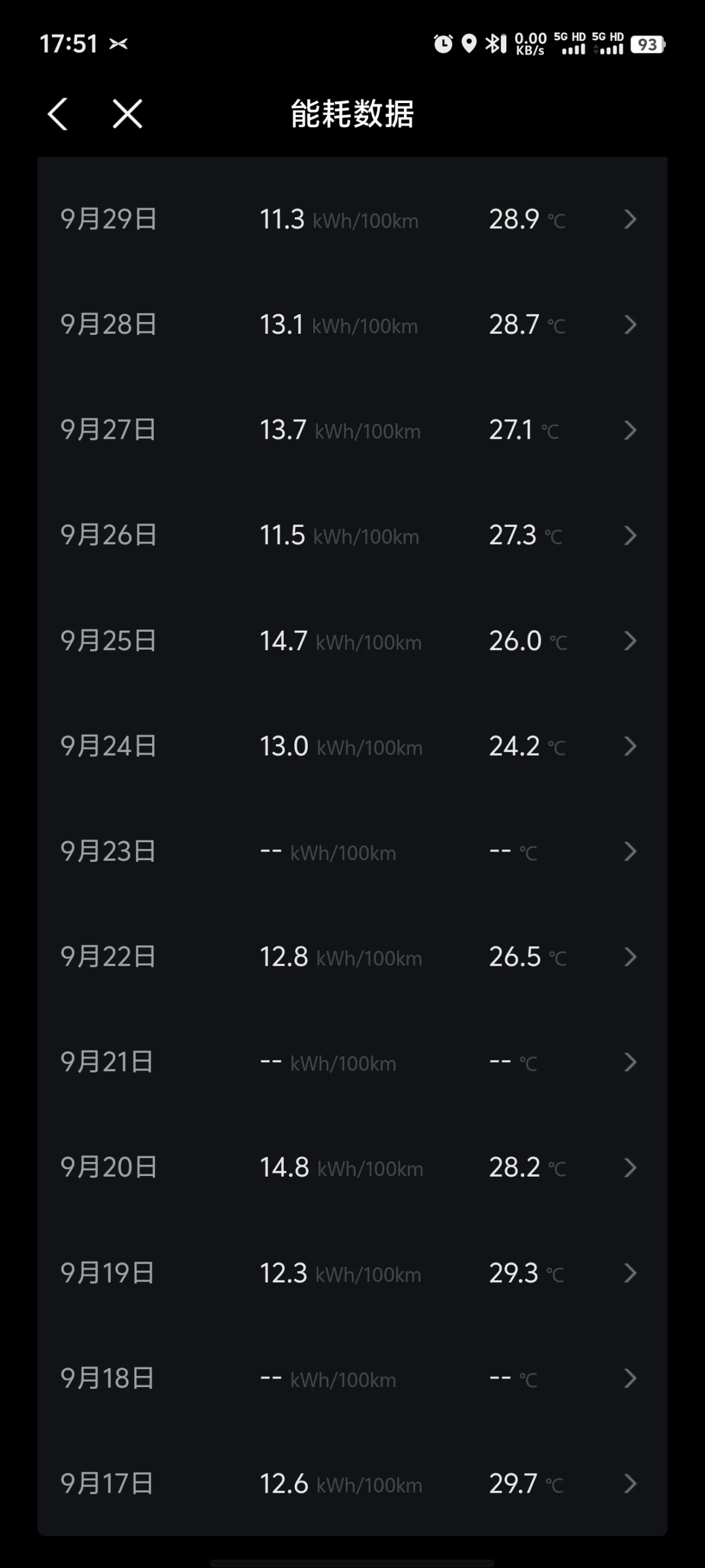
Task: Tap the alarm clock status icon
Action: click(x=443, y=44)
